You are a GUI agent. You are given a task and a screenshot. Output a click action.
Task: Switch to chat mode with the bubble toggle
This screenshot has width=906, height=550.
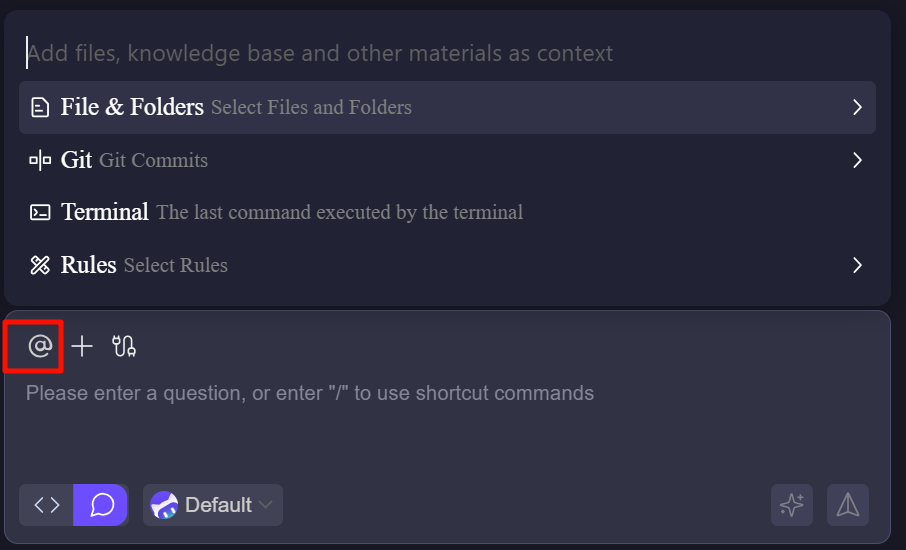pos(102,505)
